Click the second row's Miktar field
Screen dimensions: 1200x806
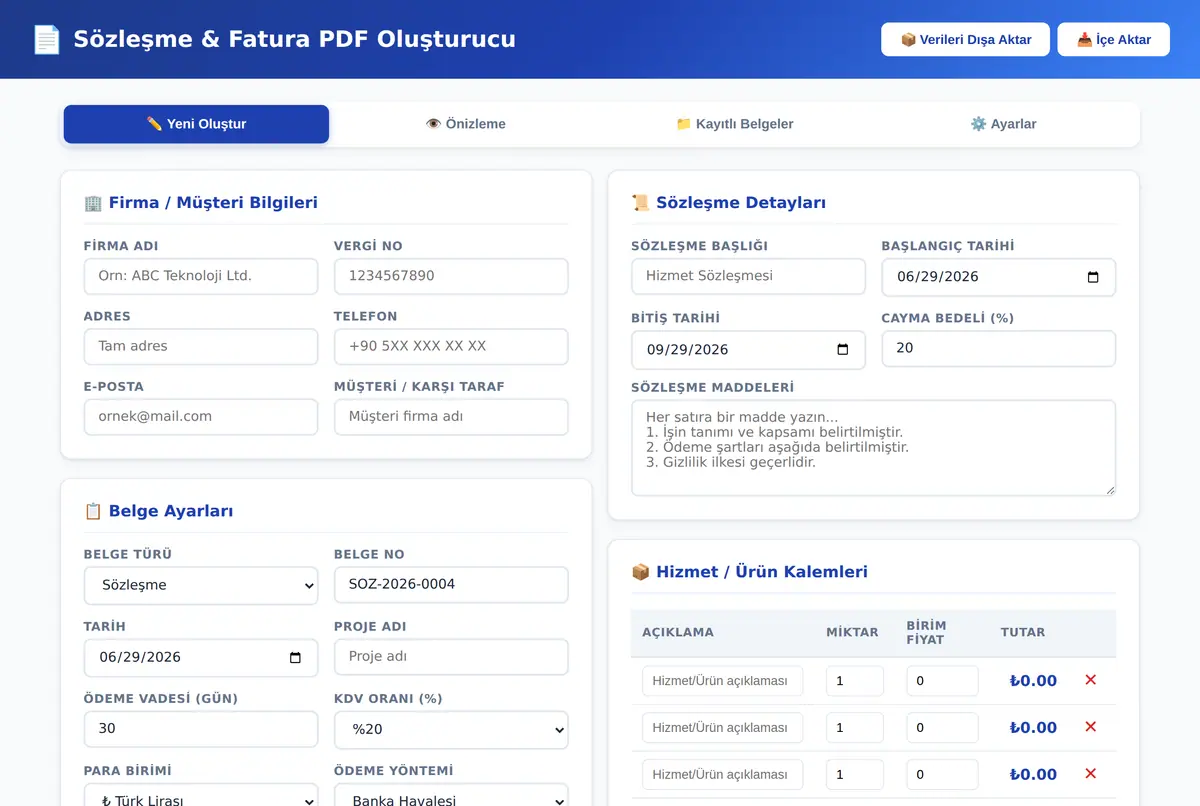tap(855, 728)
